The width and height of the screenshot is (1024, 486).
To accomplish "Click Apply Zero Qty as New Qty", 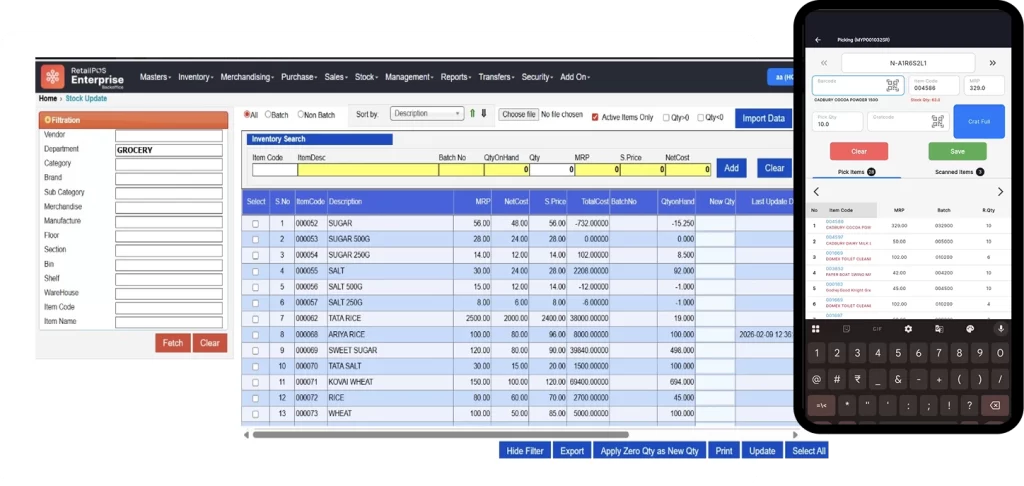I will (x=649, y=451).
